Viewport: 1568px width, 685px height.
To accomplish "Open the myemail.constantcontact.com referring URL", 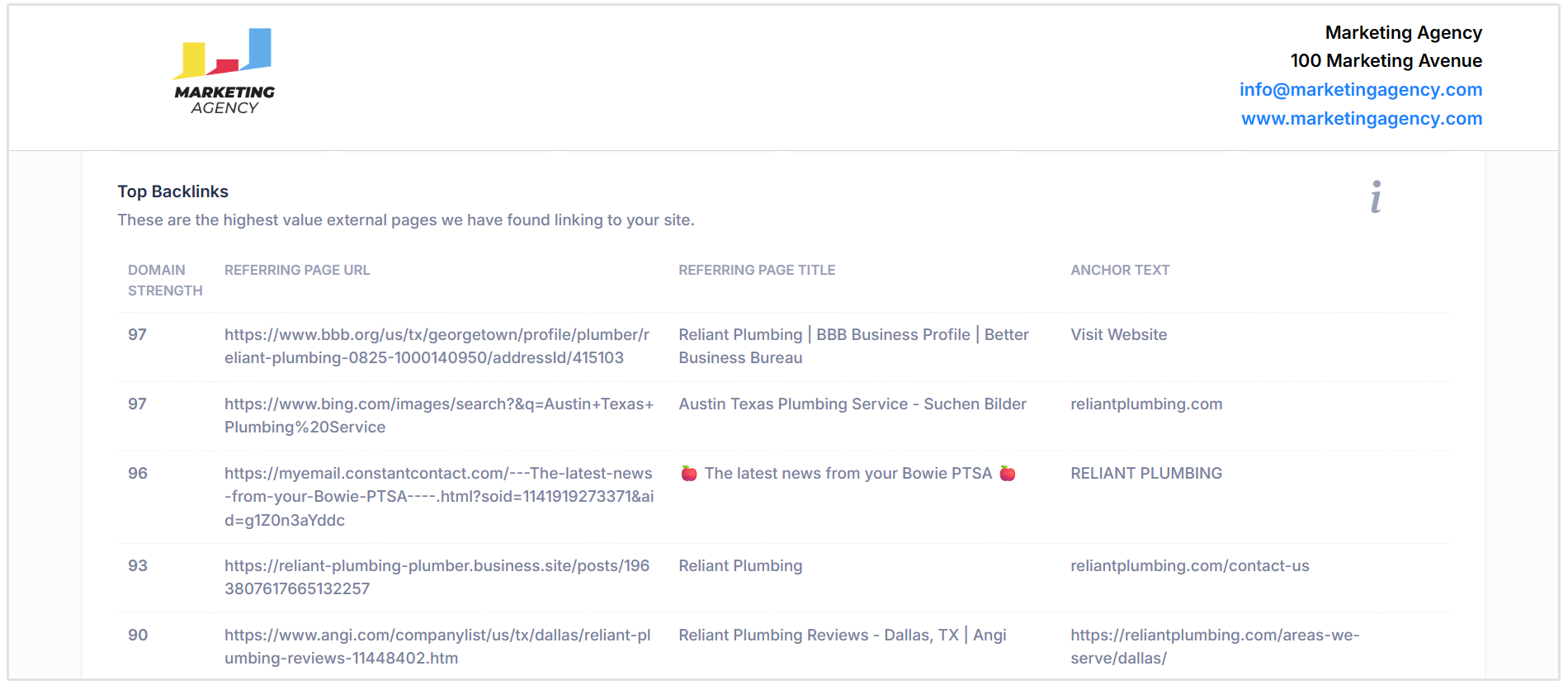I will click(438, 496).
